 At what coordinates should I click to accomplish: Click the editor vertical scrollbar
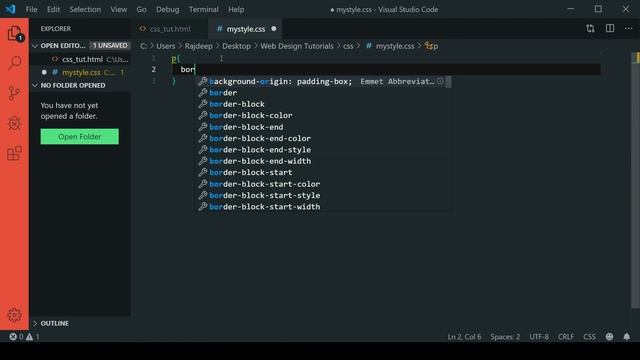[636, 180]
